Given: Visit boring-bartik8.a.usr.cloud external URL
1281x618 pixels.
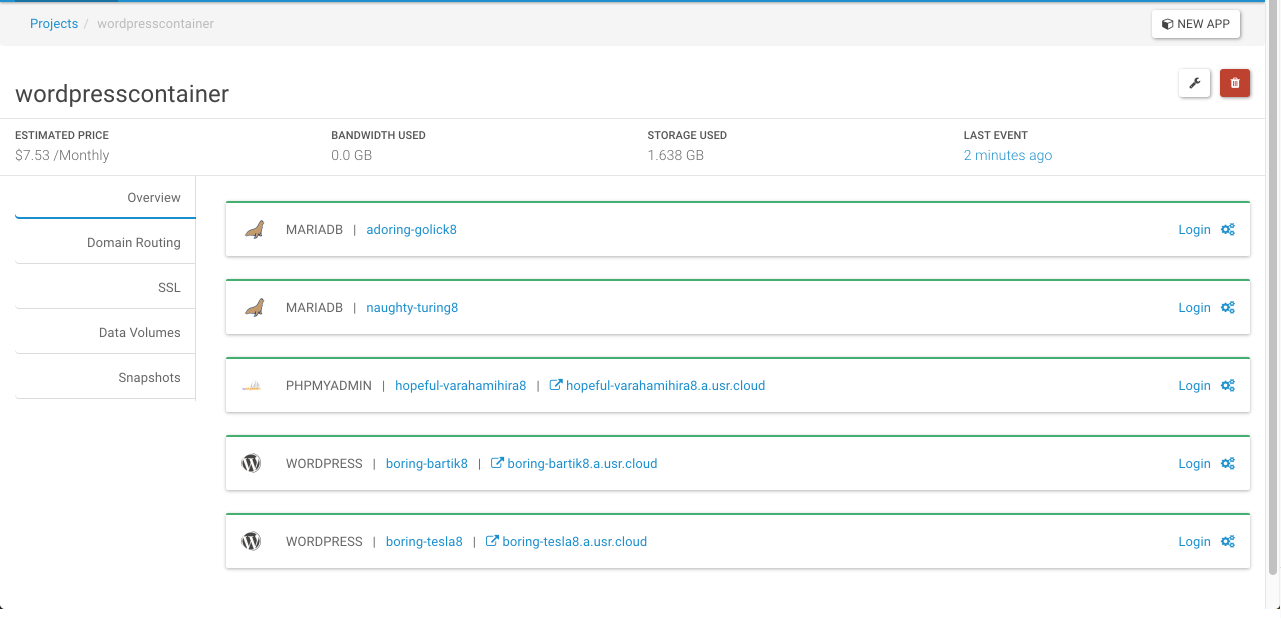Looking at the screenshot, I should pyautogui.click(x=574, y=463).
